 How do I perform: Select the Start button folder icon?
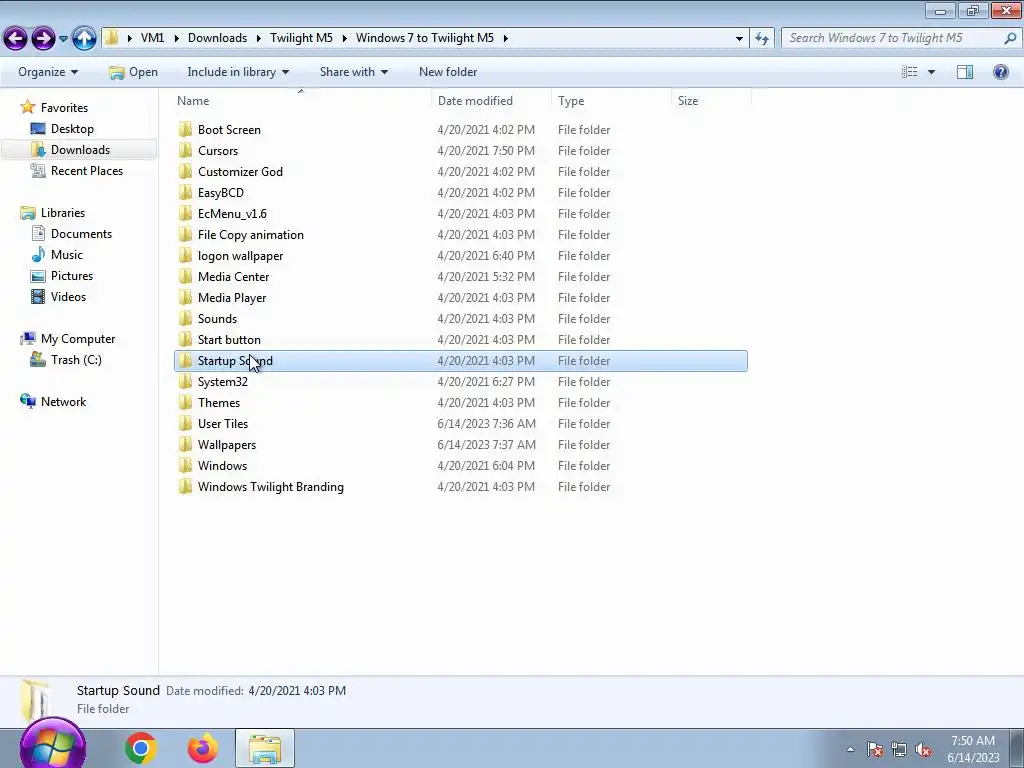185,340
